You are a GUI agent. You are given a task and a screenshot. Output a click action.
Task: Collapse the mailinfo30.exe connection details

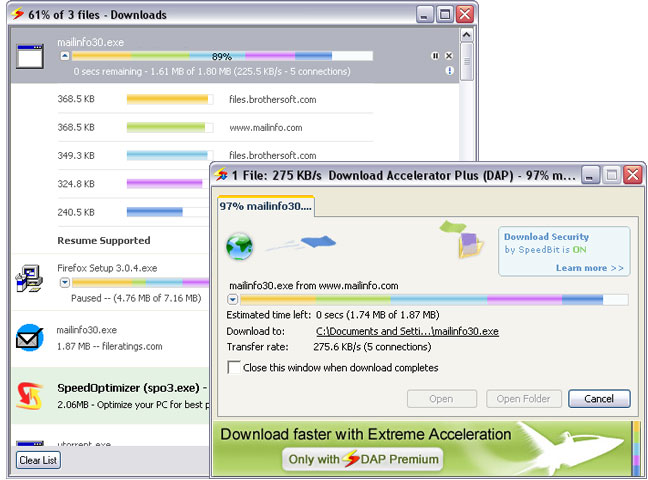(x=64, y=57)
